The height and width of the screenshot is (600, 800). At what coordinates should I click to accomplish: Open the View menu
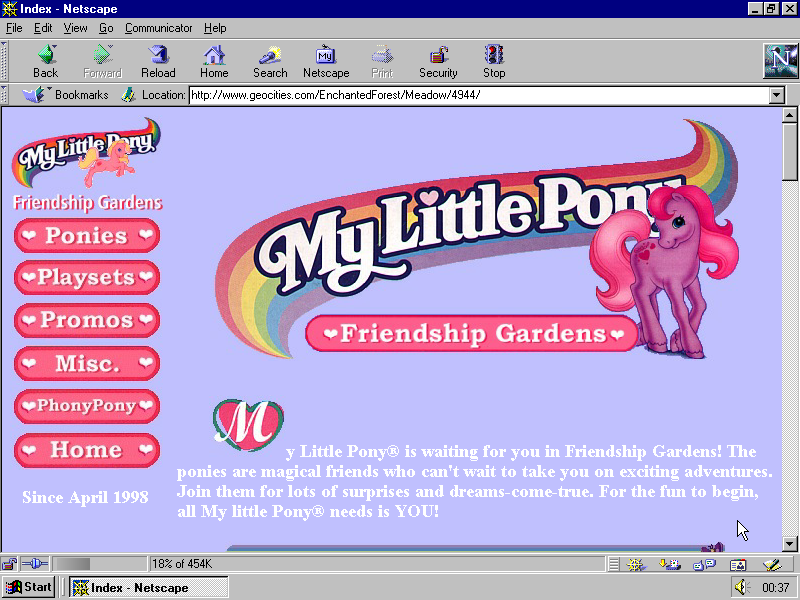(75, 28)
